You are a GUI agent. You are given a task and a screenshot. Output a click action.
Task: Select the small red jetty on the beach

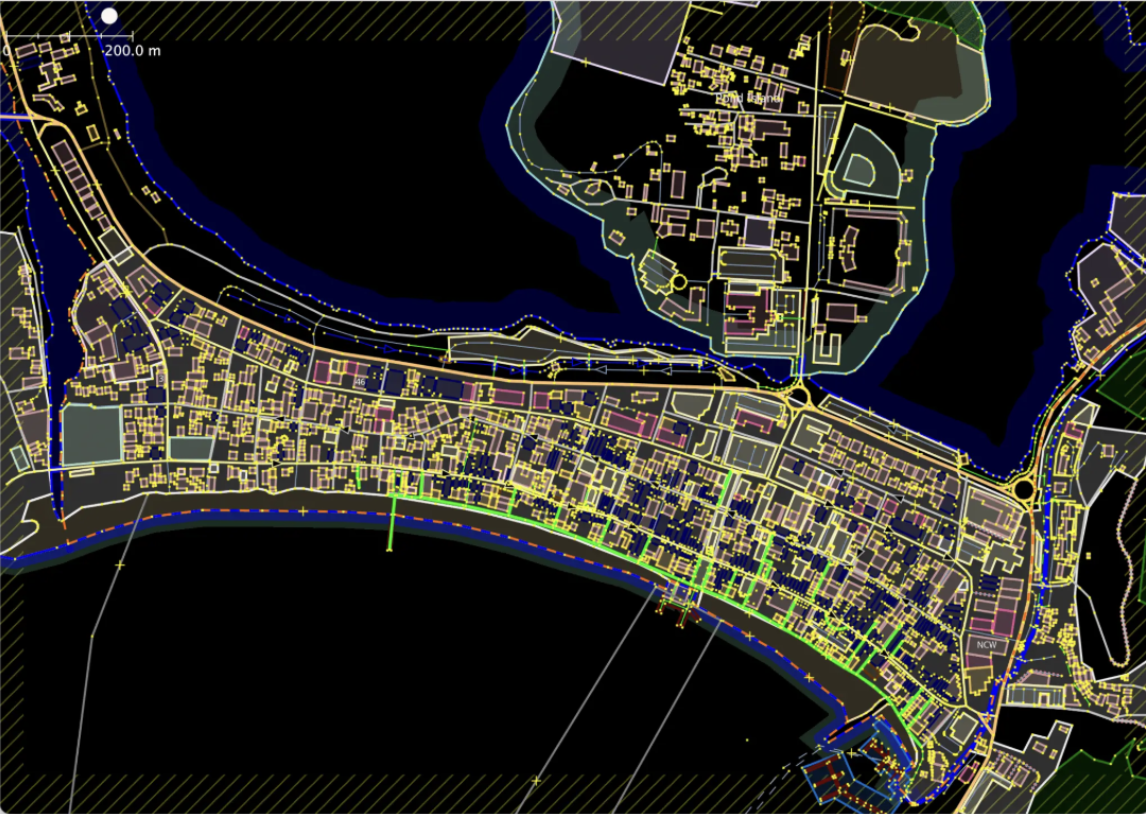click(x=683, y=615)
